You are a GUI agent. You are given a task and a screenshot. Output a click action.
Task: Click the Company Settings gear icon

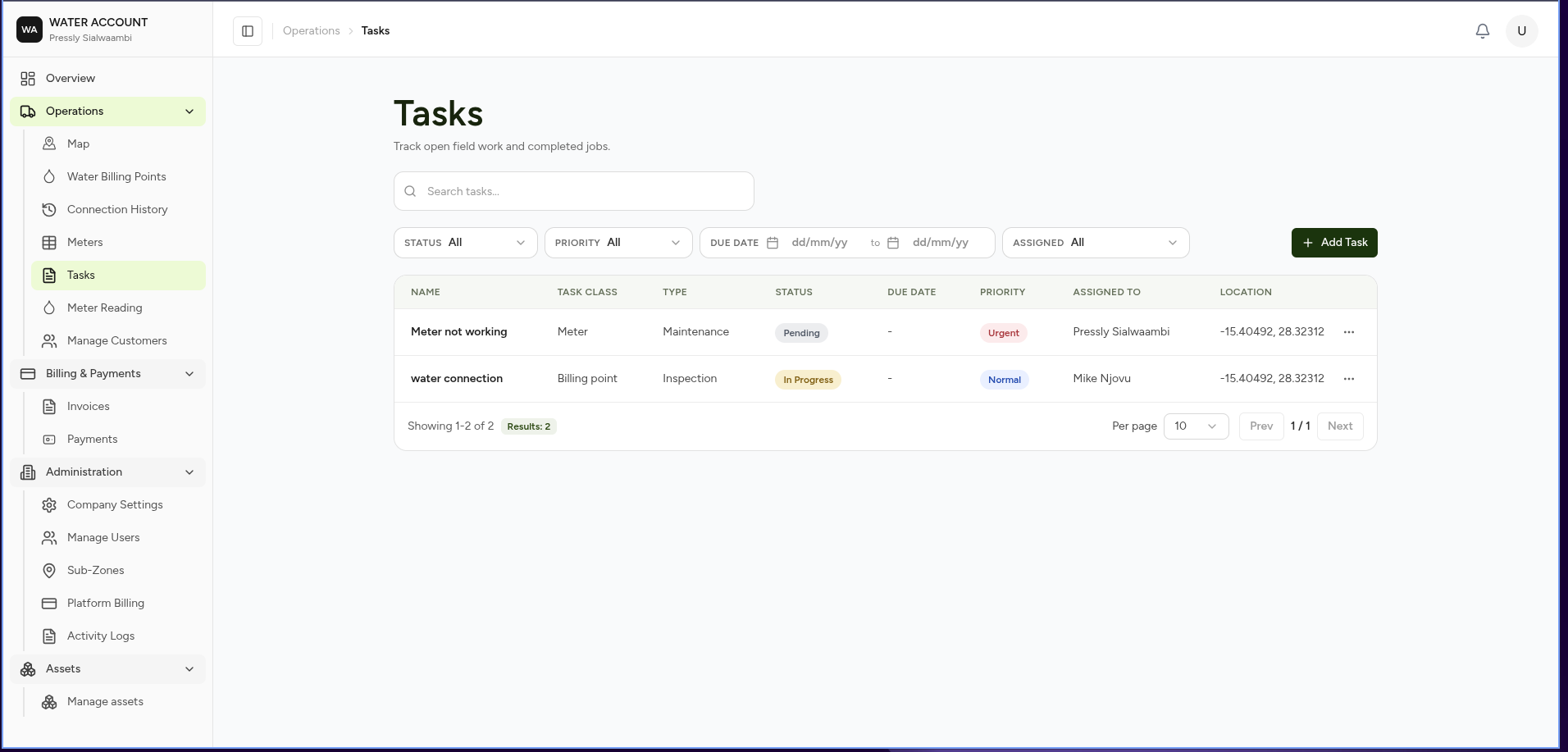coord(49,505)
